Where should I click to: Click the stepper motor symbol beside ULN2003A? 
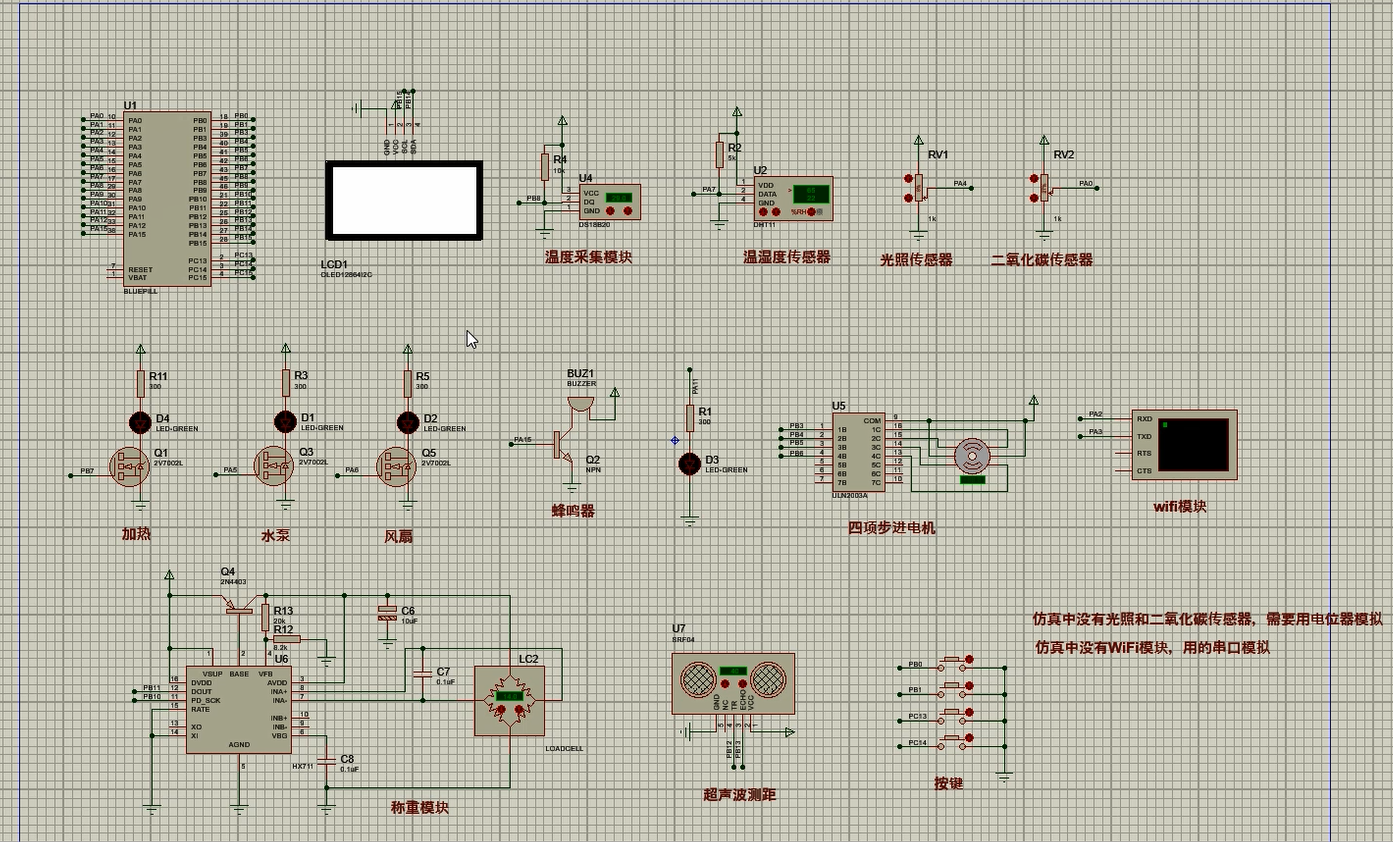click(970, 456)
